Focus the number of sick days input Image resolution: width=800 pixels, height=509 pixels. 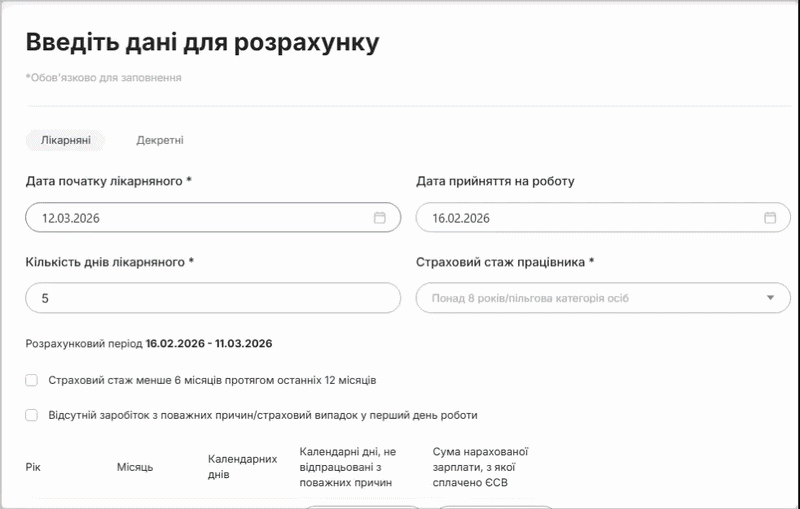pos(212,298)
